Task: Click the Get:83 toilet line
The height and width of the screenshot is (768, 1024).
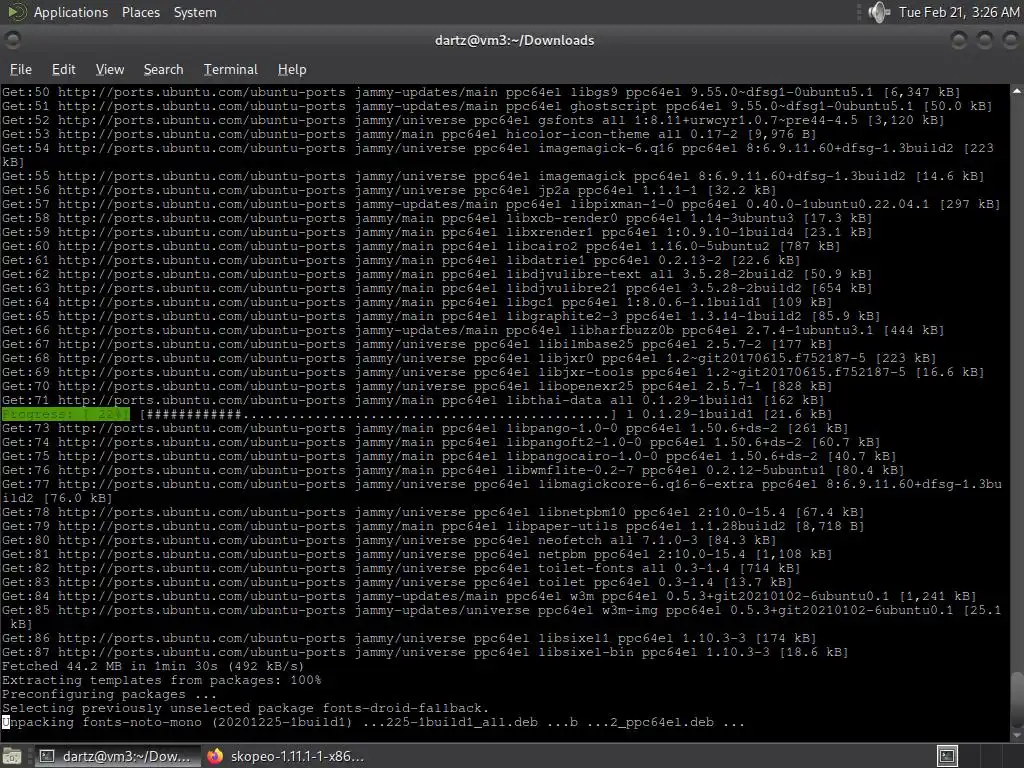Action: [x=396, y=583]
